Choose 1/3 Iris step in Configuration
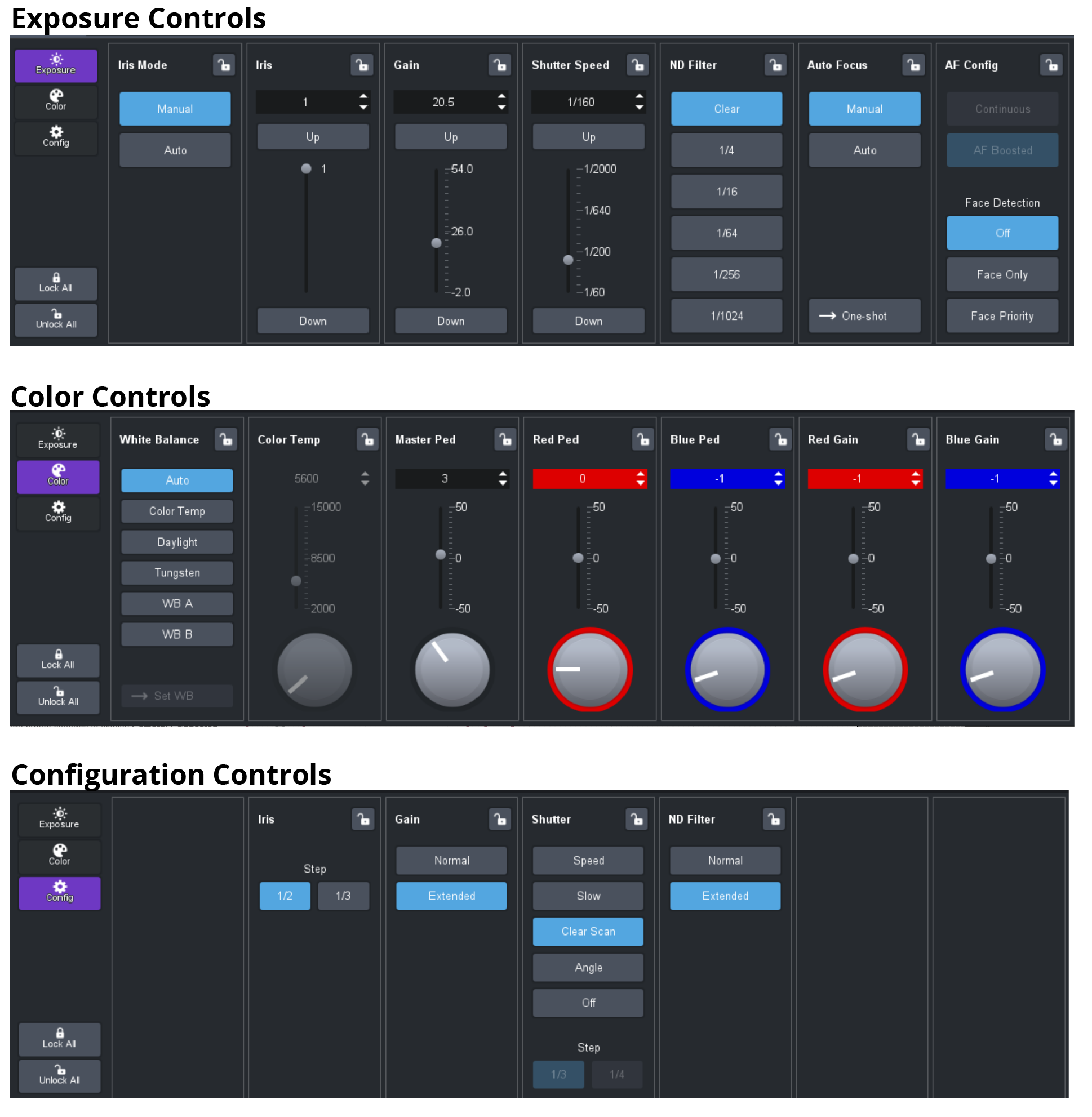Screen dimensions: 1092x1117 [x=343, y=897]
